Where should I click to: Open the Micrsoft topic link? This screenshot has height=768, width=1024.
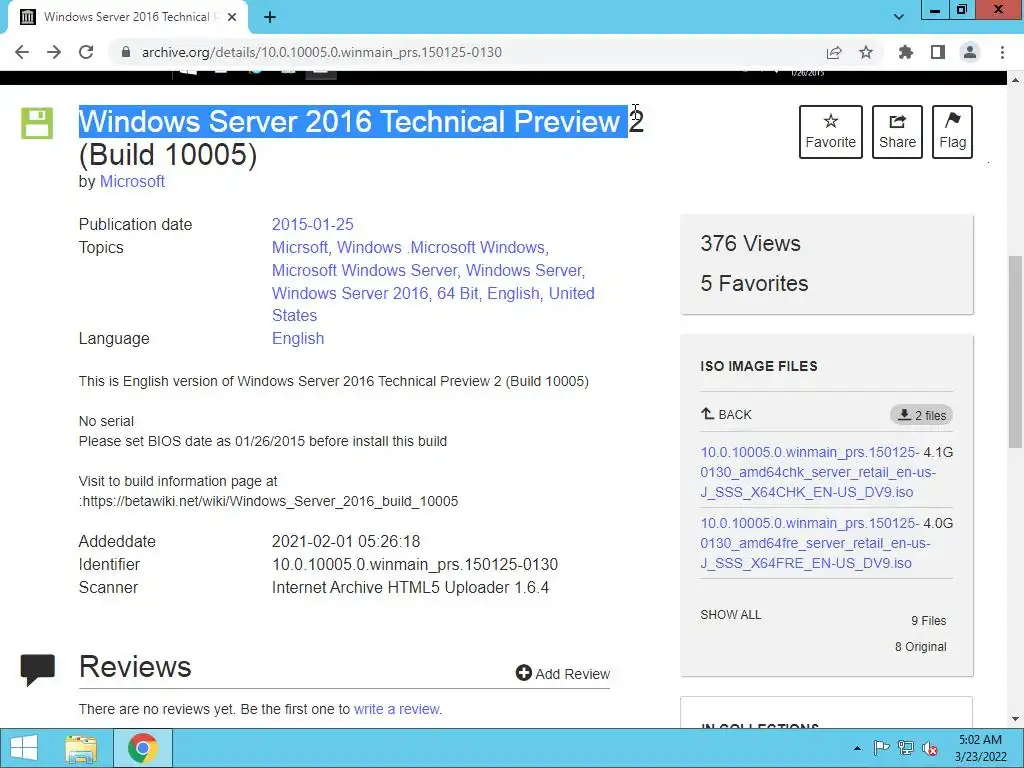(300, 248)
